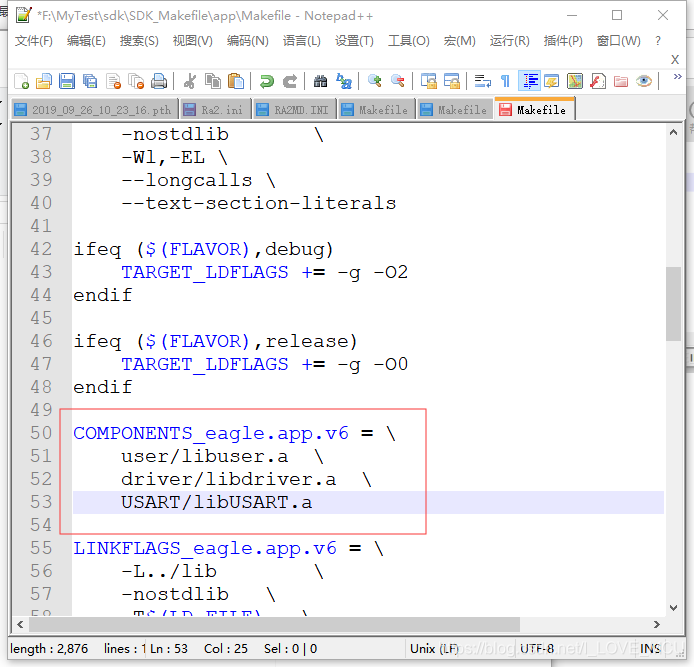Toggle show all characters pilcrow icon
The width and height of the screenshot is (694, 667).
[x=505, y=81]
